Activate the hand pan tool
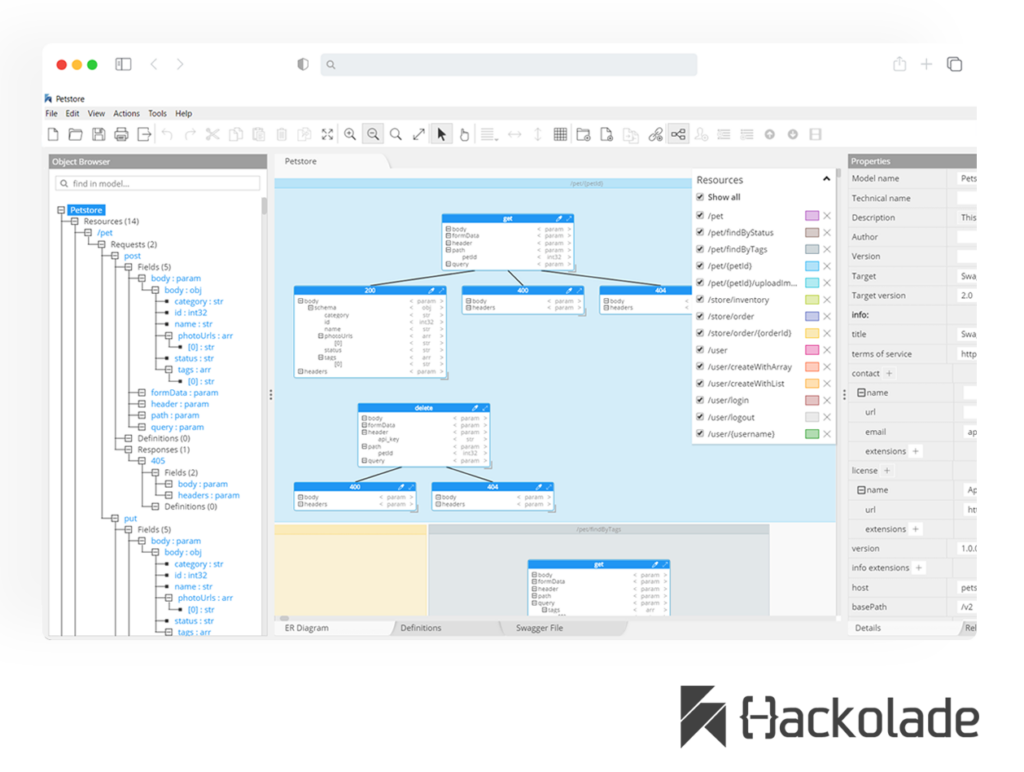The width and height of the screenshot is (1024, 772). tap(464, 134)
